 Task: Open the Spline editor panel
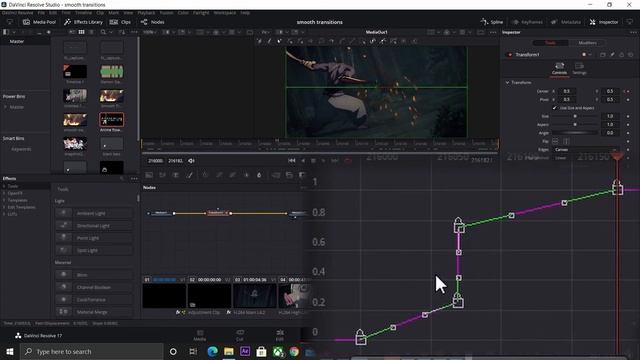[492, 22]
